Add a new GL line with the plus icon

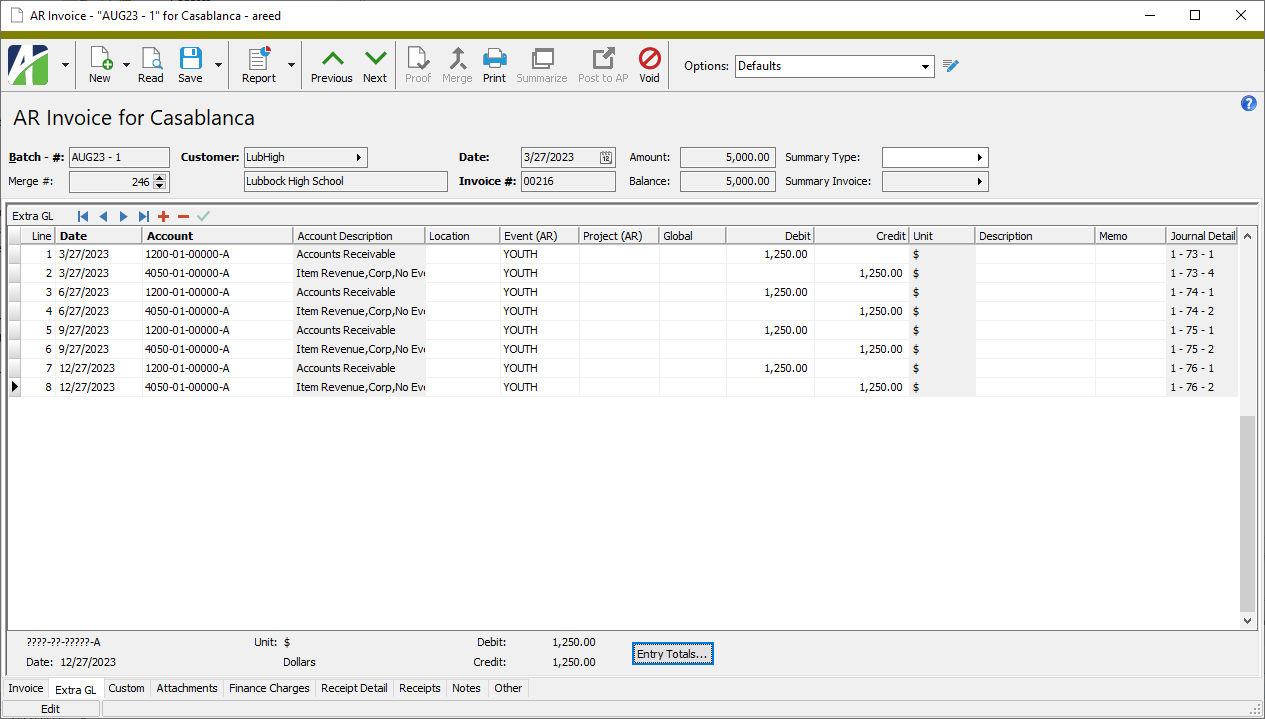pyautogui.click(x=162, y=216)
